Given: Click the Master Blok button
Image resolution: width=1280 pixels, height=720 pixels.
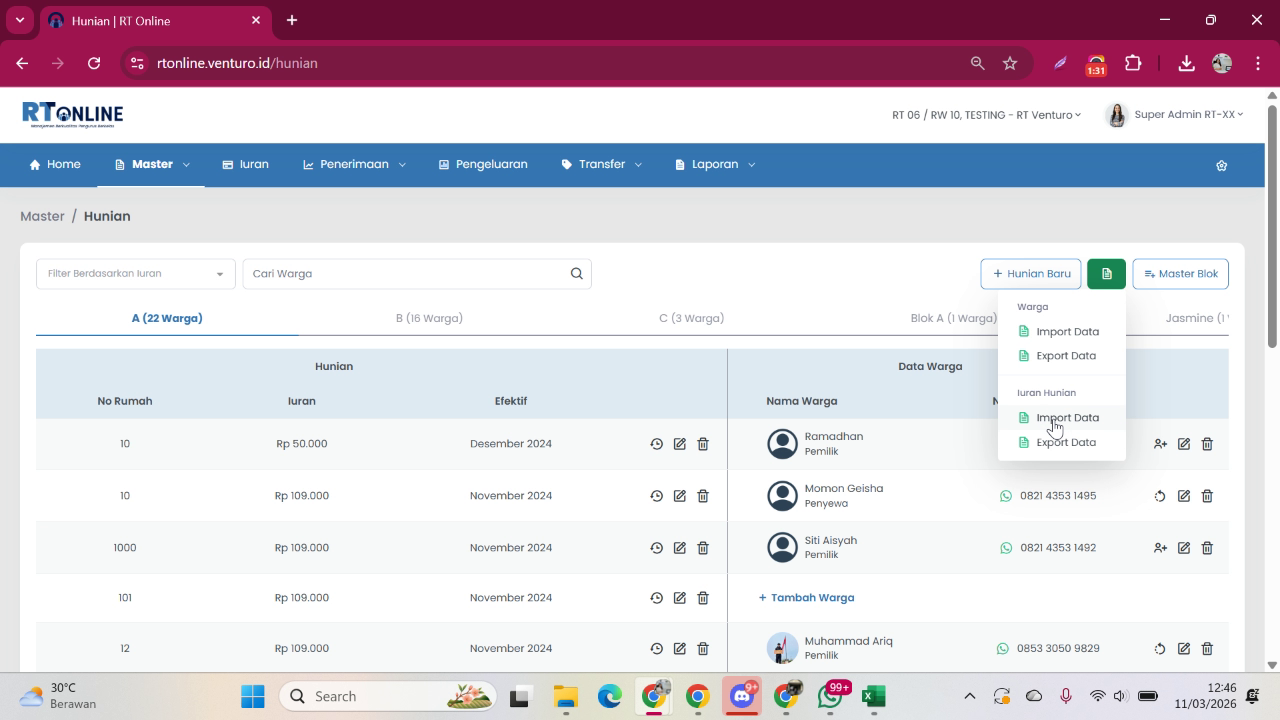Looking at the screenshot, I should coord(1180,274).
